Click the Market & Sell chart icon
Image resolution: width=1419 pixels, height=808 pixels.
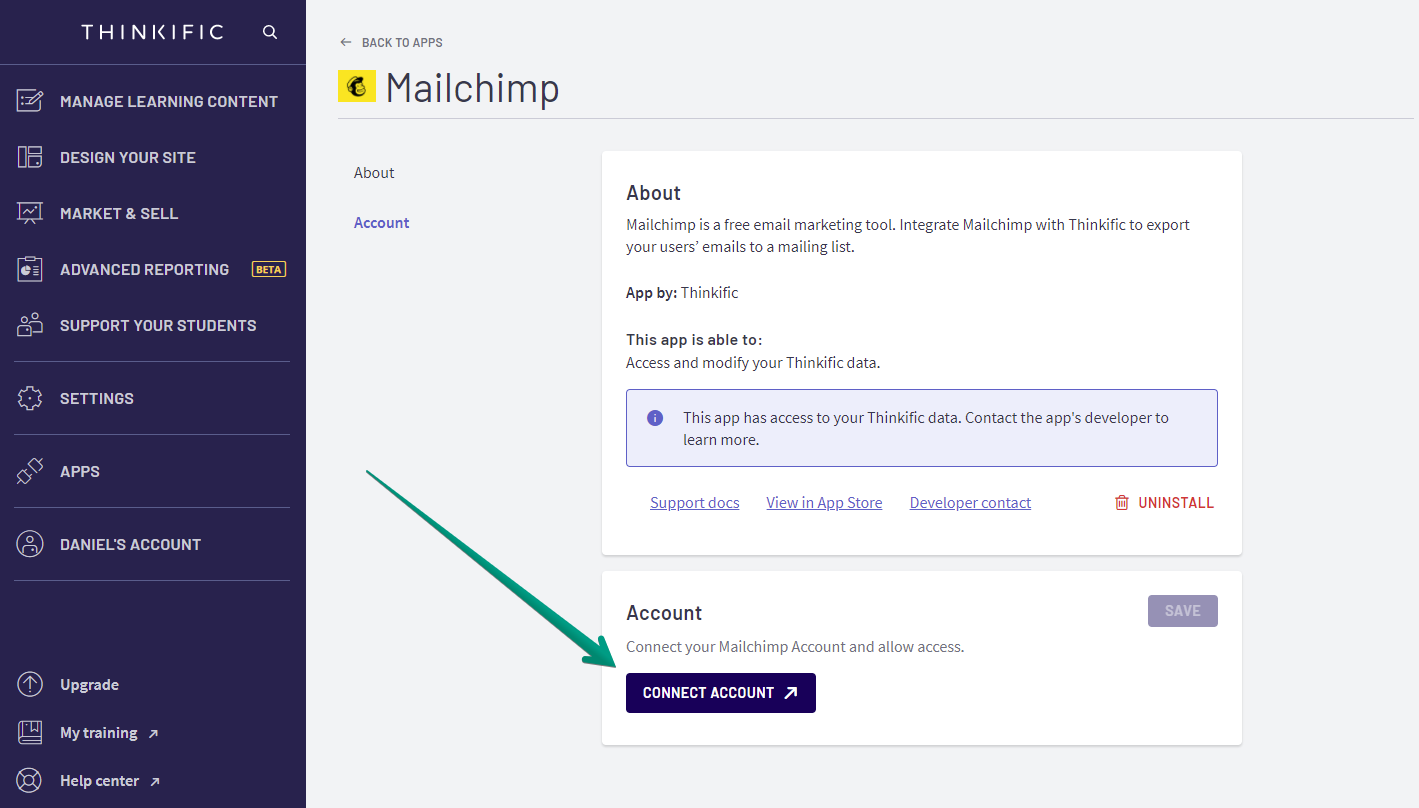coord(30,213)
